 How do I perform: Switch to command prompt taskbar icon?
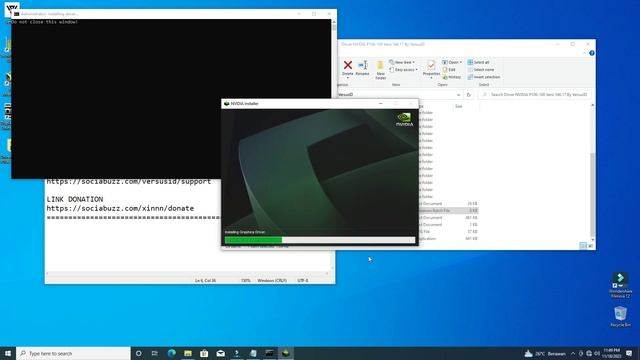click(269, 353)
